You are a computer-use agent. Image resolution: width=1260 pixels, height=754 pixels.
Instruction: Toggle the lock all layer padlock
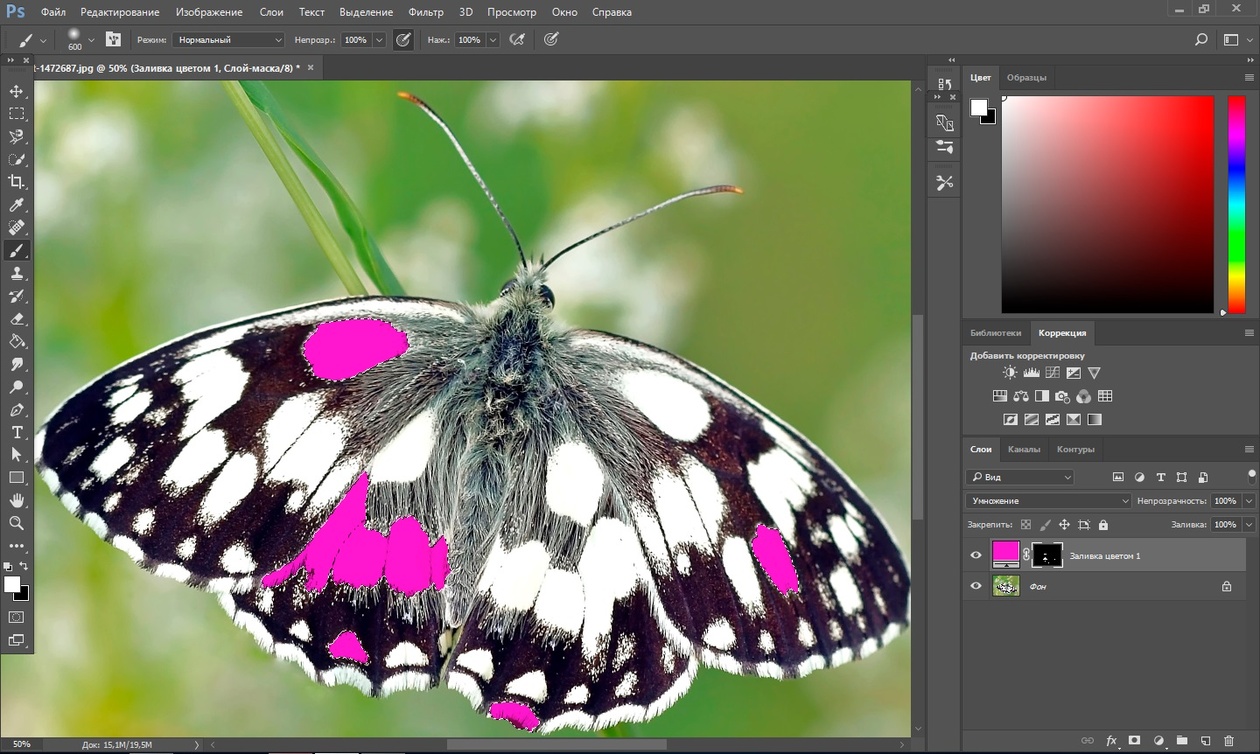point(1103,525)
